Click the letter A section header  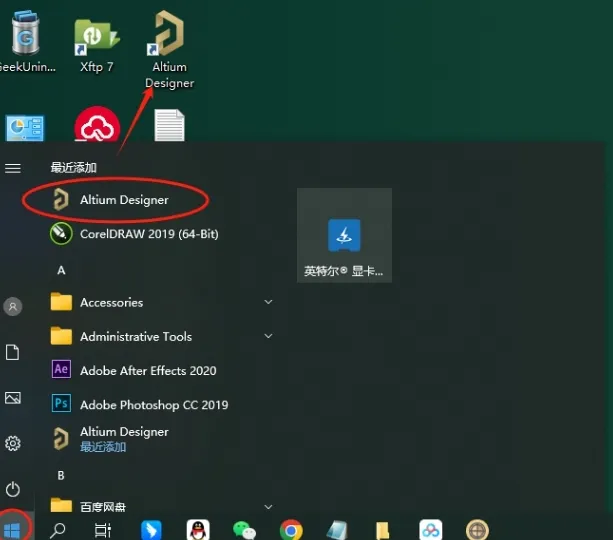point(61,270)
